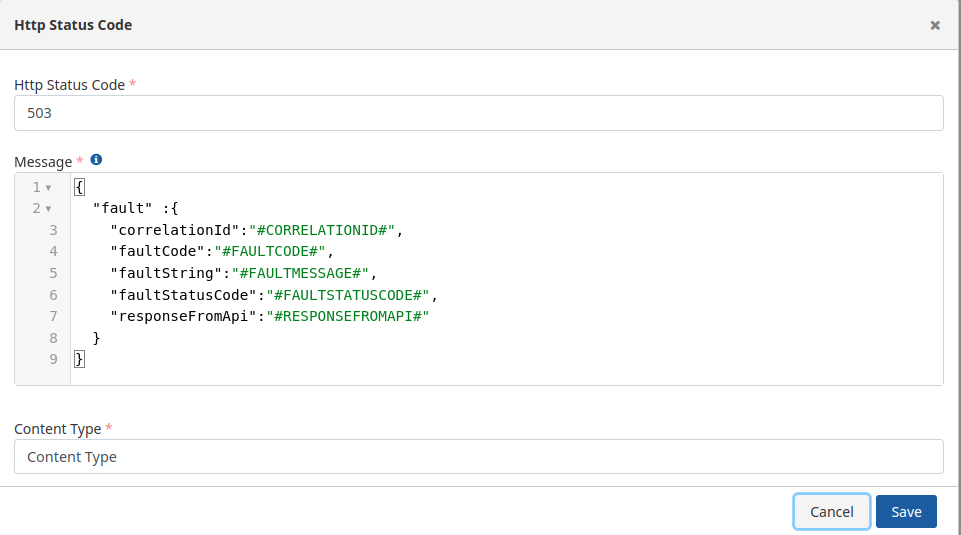Click line number 9 in the editor gutter
The height and width of the screenshot is (535, 961).
[53, 359]
